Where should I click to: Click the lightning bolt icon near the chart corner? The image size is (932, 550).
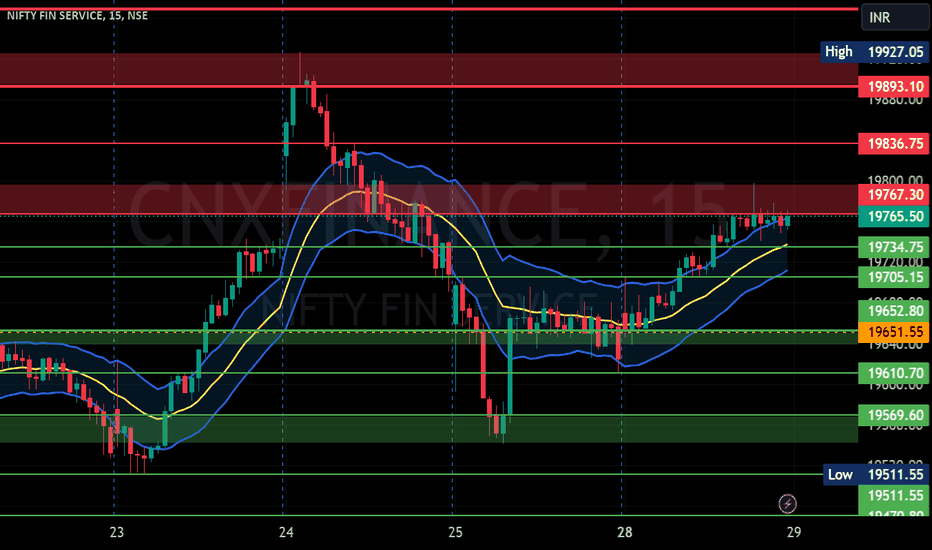coord(788,504)
